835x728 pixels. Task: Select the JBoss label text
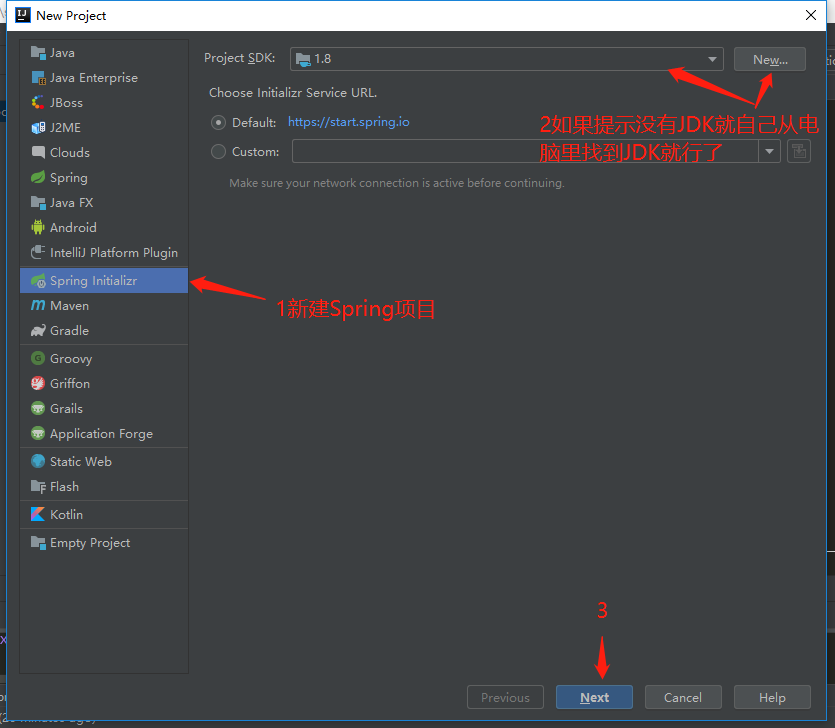(x=66, y=103)
